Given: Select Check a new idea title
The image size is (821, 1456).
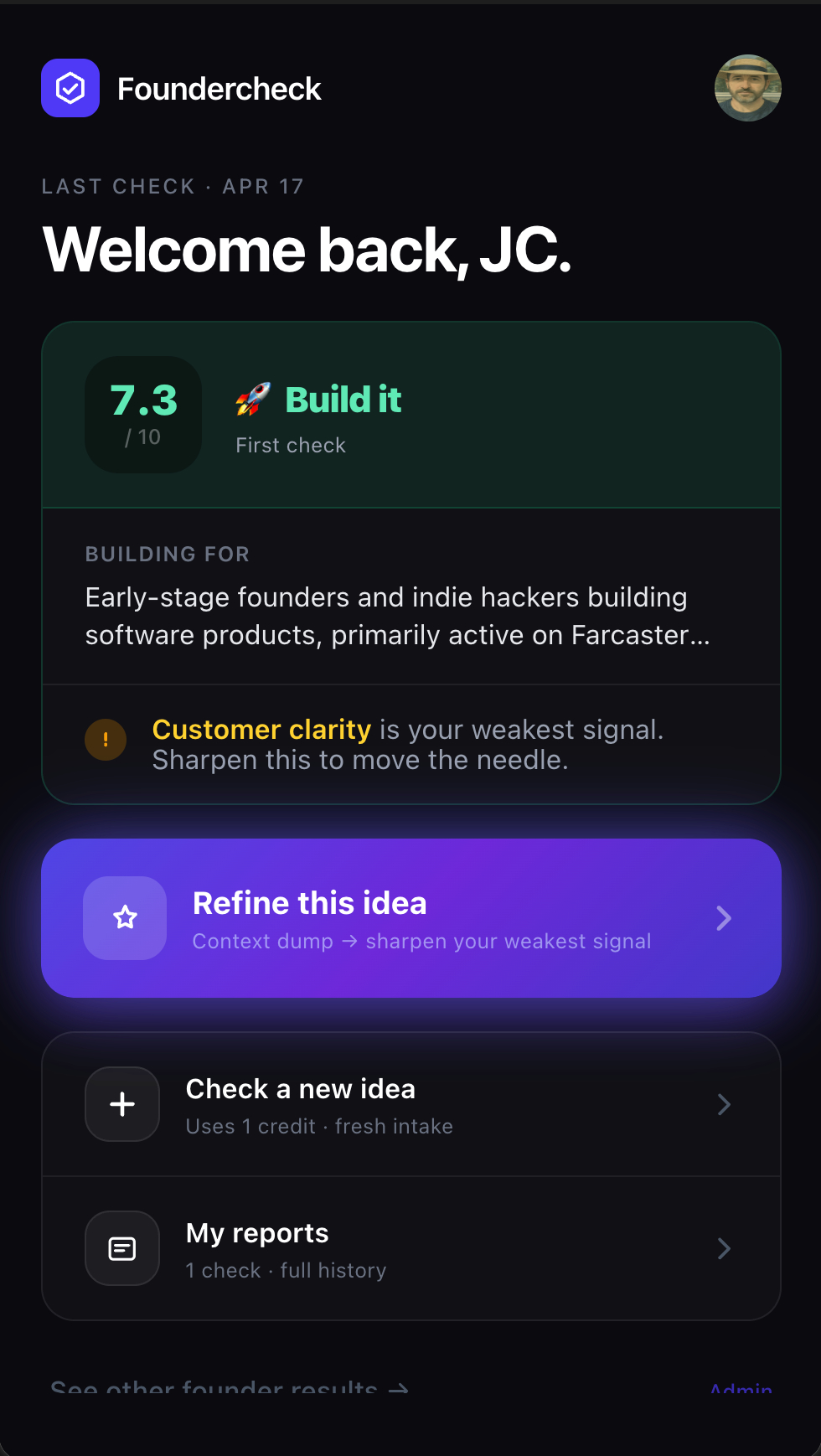Looking at the screenshot, I should point(300,1089).
